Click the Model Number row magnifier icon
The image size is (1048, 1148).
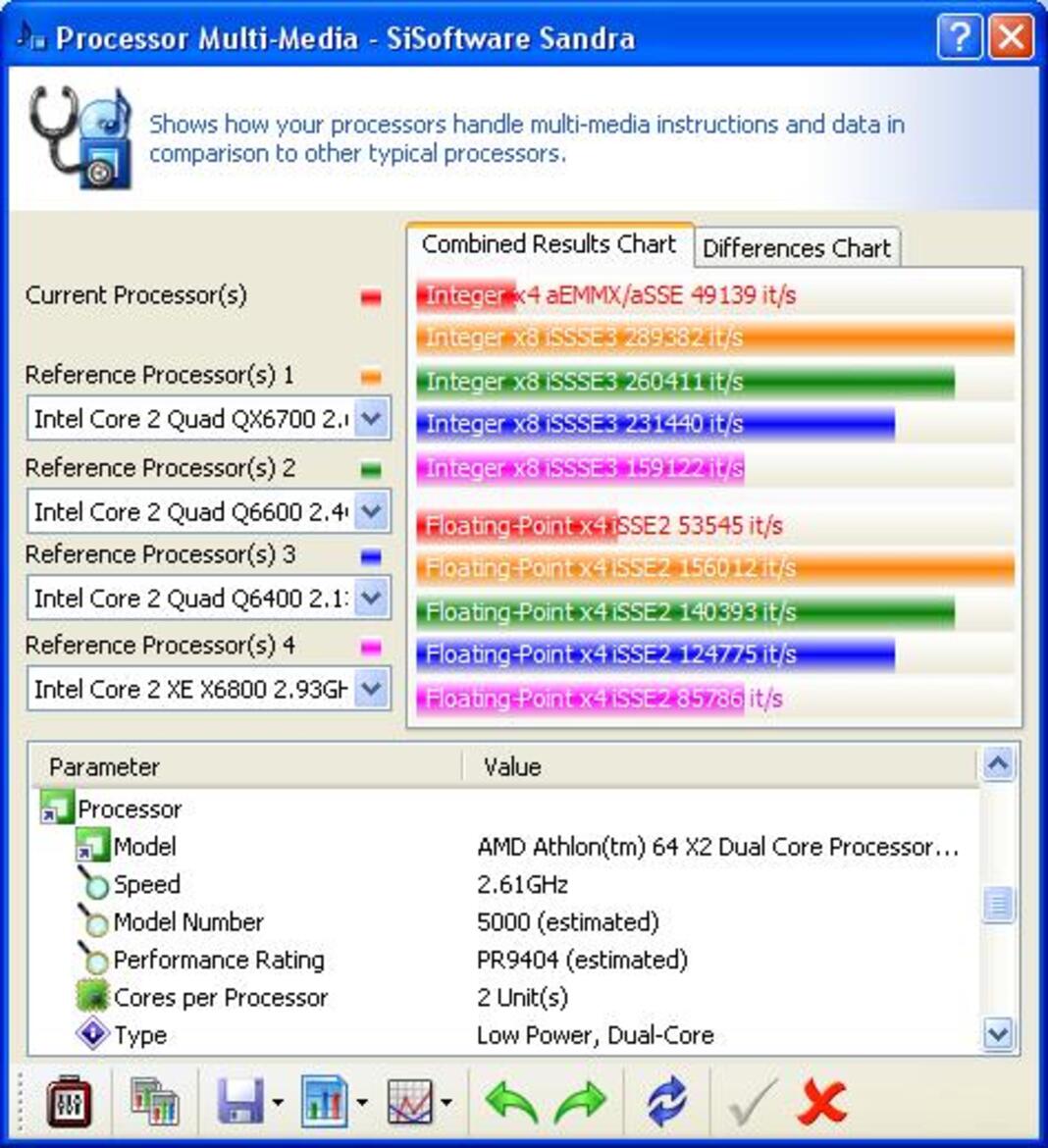tap(92, 920)
